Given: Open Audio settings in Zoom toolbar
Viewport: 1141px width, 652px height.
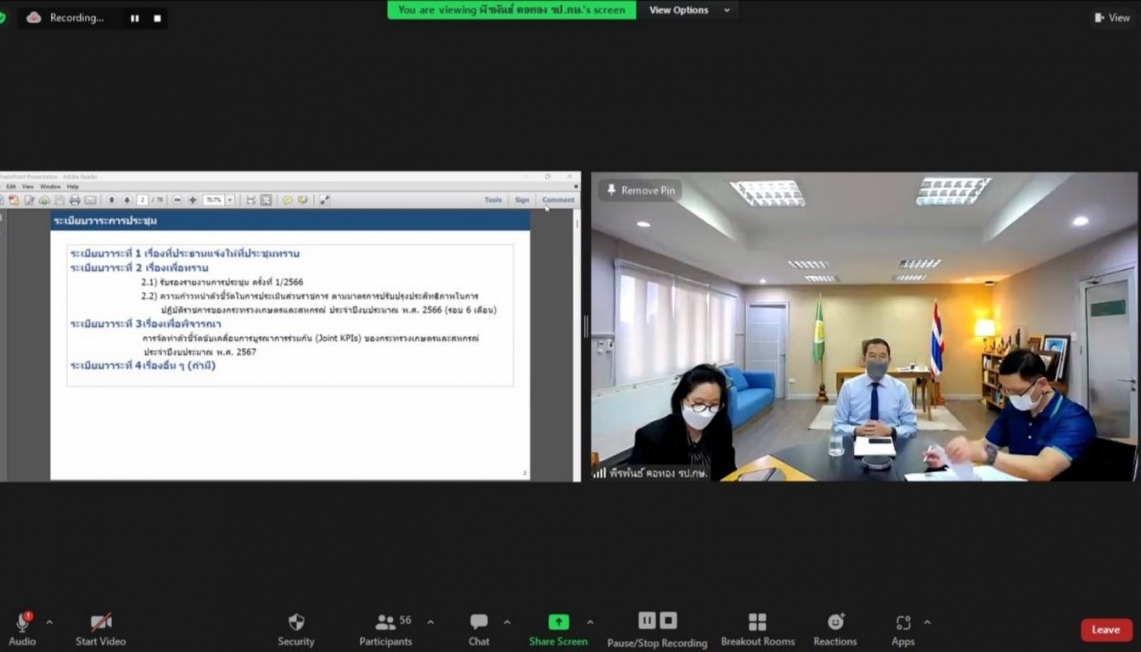Looking at the screenshot, I should (x=22, y=629).
